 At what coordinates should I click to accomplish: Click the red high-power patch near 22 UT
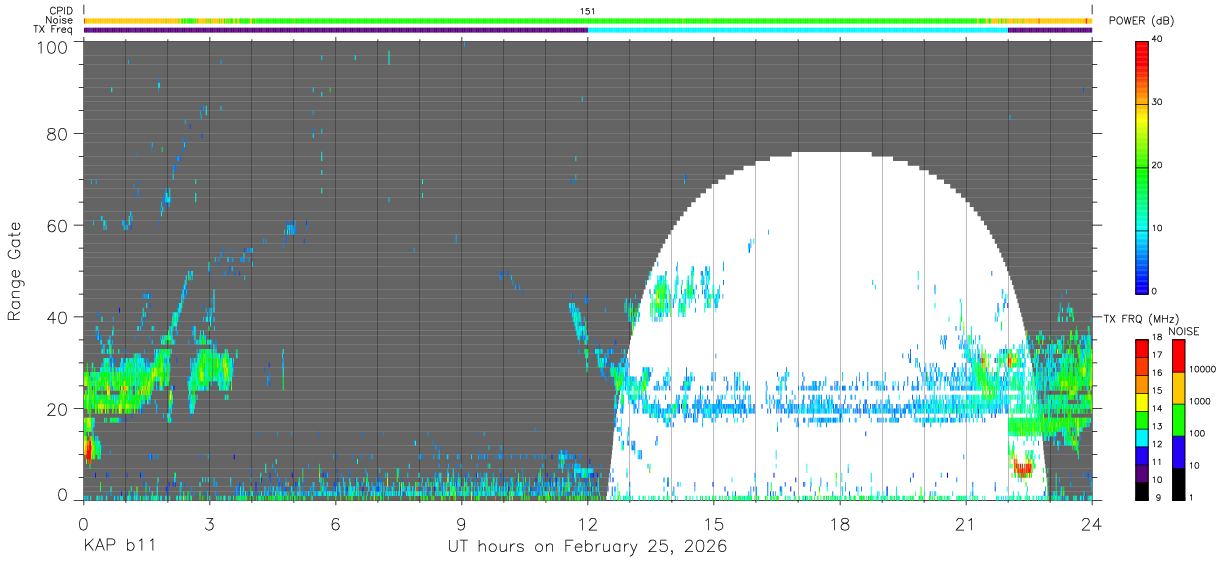pyautogui.click(x=1022, y=466)
